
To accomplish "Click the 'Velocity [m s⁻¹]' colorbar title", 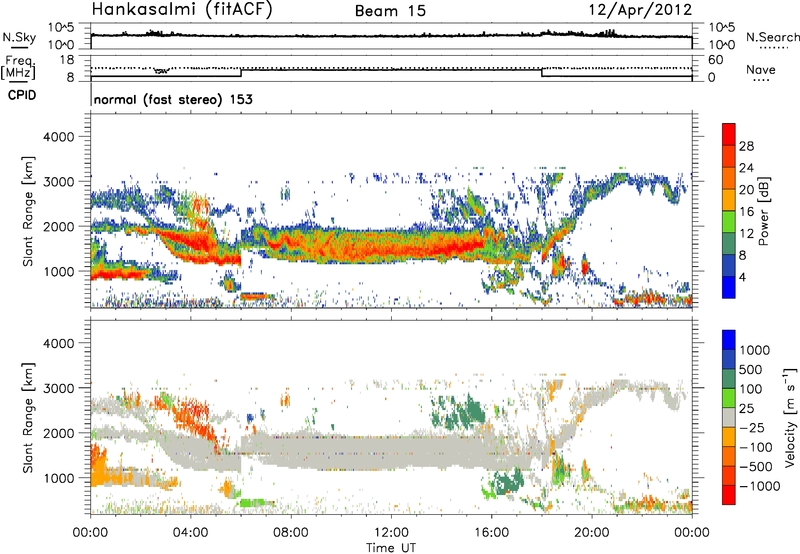I will point(790,417).
